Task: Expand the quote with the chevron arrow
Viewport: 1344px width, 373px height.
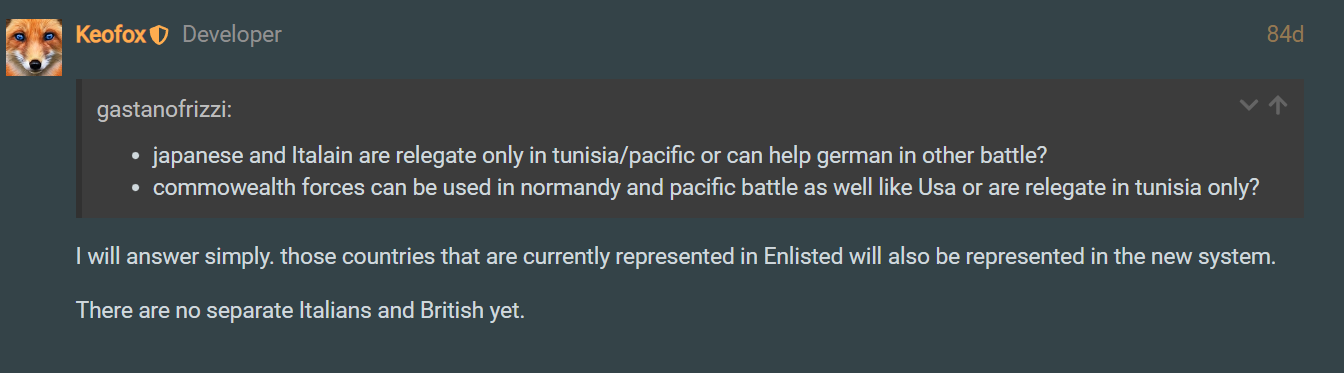Action: [1249, 105]
